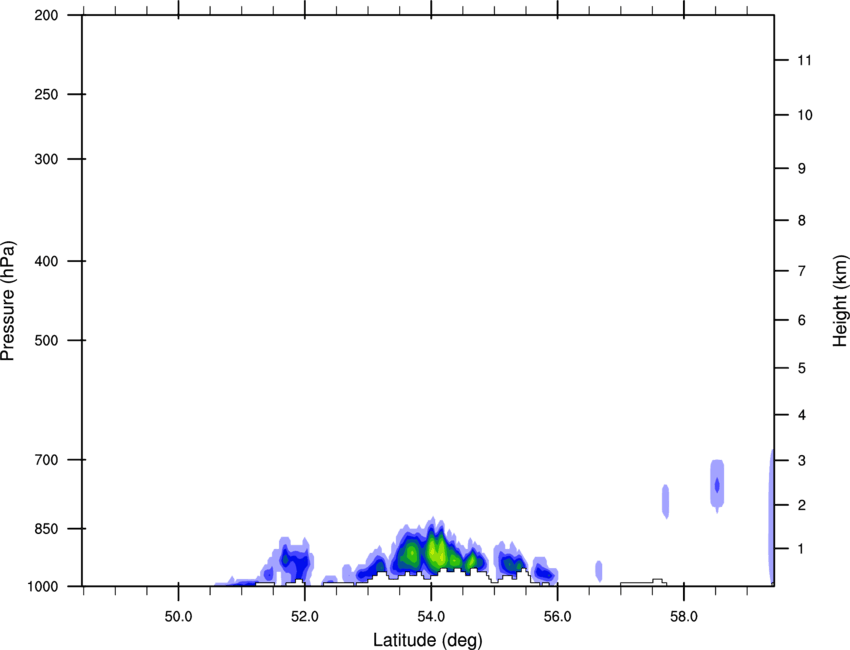The width and height of the screenshot is (850, 650).
Task: Pick the 8 km height label
Action: pos(802,220)
